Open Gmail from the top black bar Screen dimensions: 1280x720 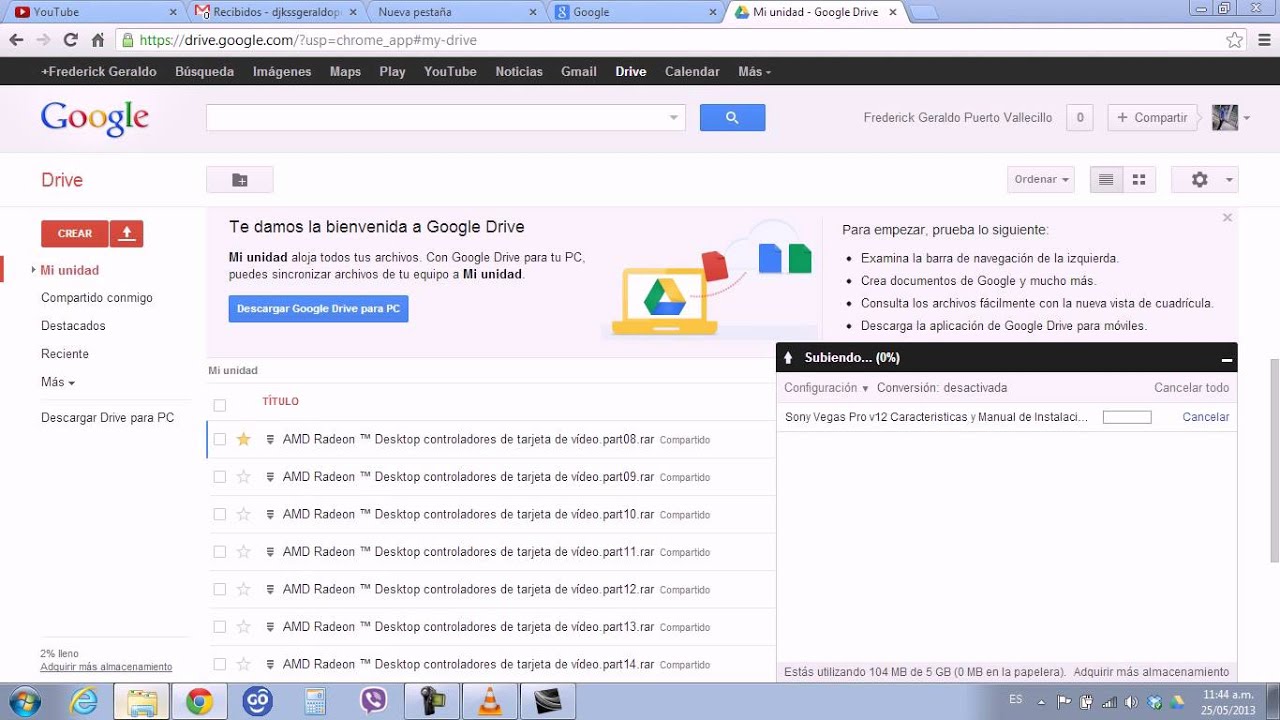pyautogui.click(x=579, y=72)
